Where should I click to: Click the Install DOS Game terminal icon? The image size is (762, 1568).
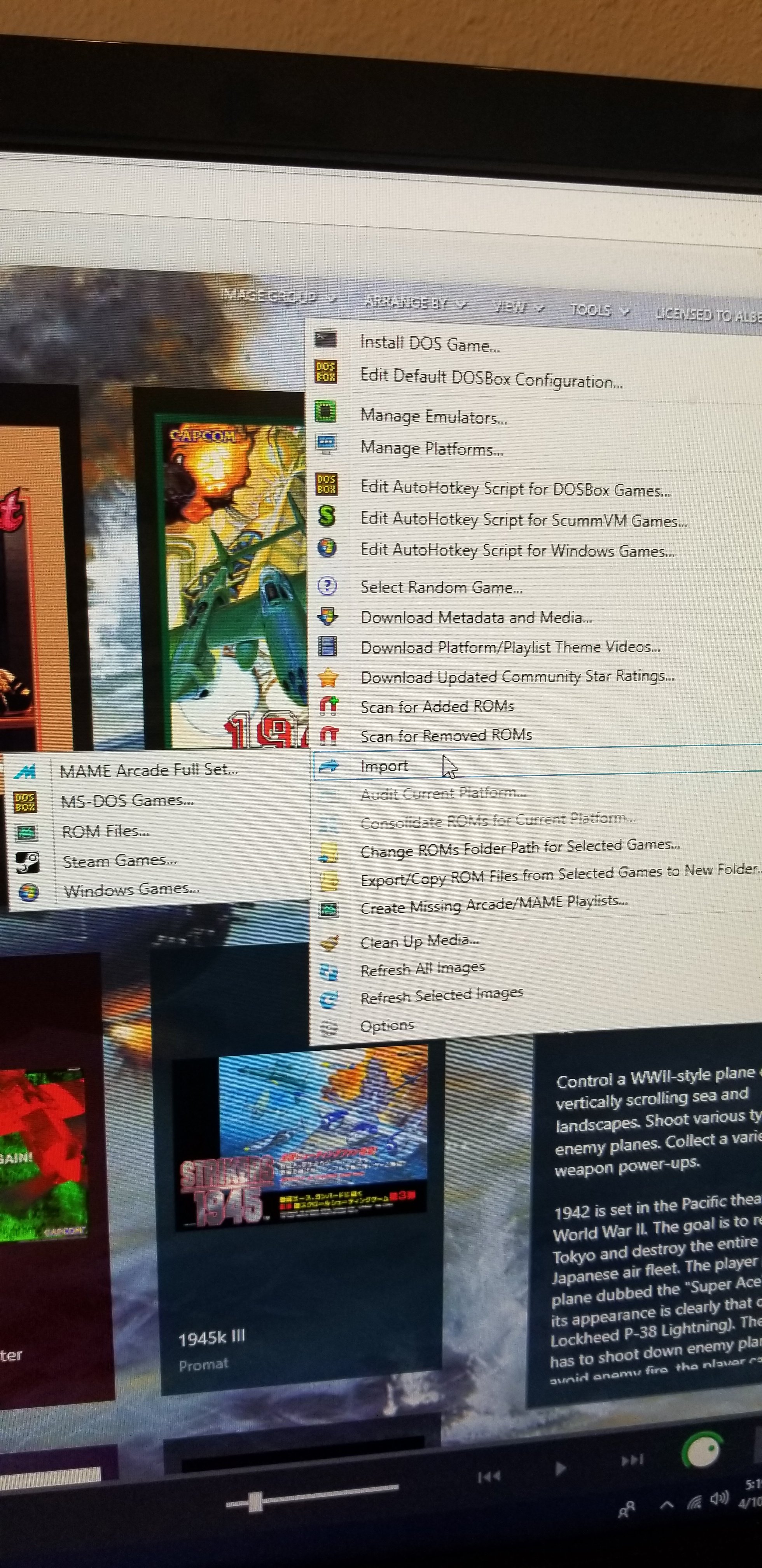[x=325, y=338]
